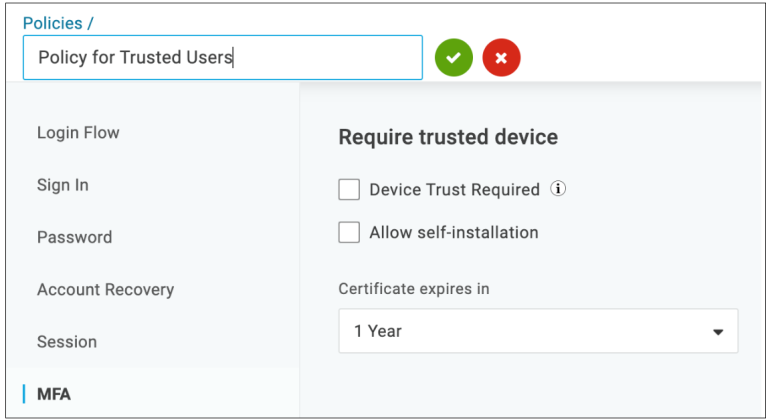Click the caret arrow in certificate dropdown
Image resolution: width=768 pixels, height=419 pixels.
point(718,332)
